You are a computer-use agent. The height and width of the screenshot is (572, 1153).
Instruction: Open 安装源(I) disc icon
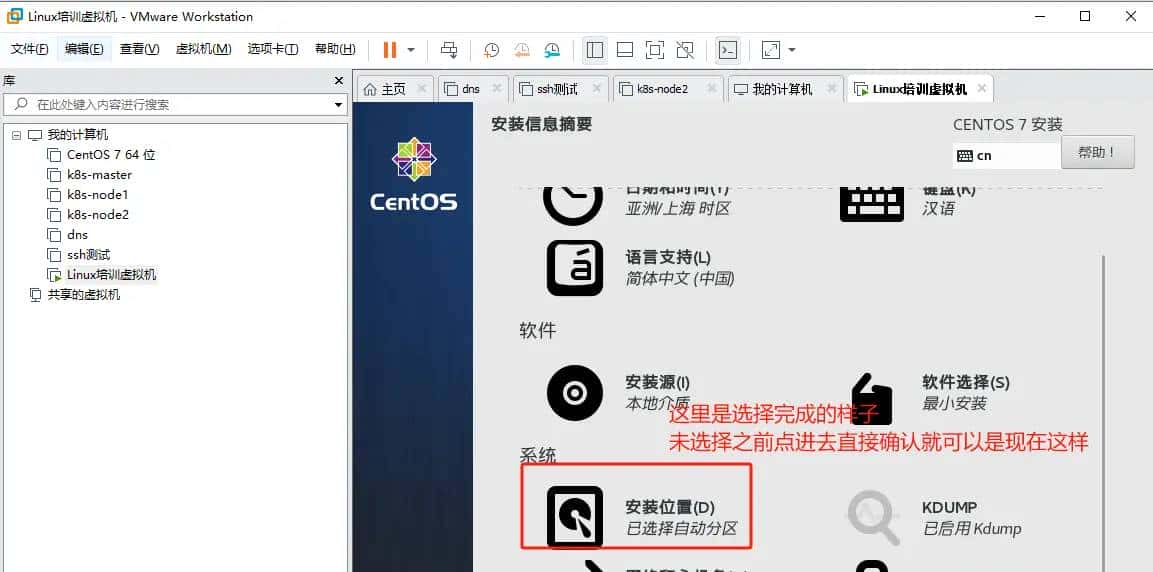coord(575,393)
